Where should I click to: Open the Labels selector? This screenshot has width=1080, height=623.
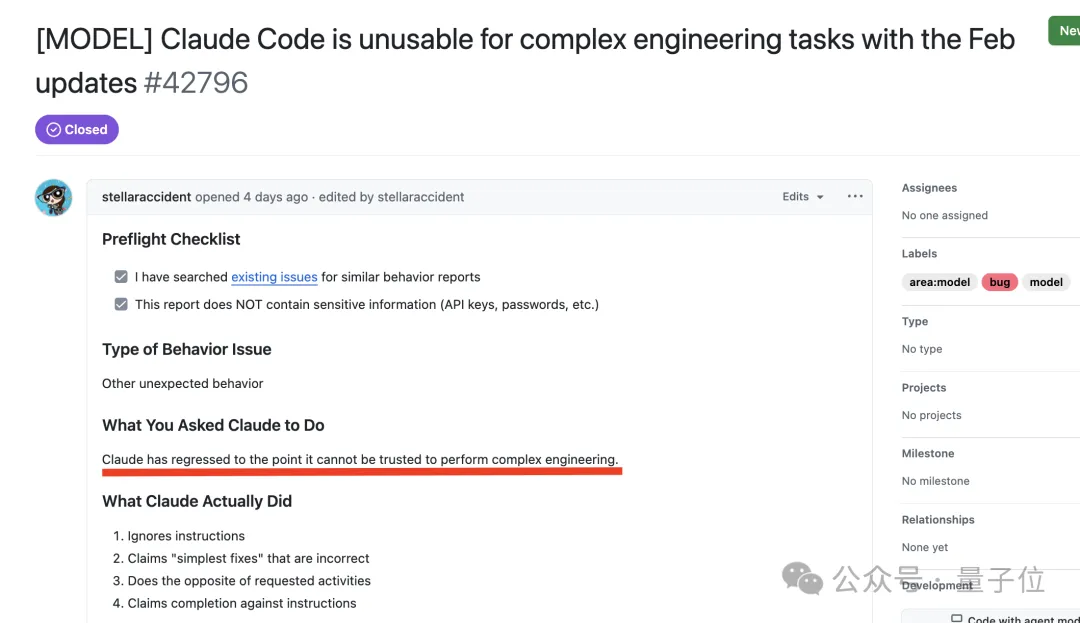click(x=918, y=253)
